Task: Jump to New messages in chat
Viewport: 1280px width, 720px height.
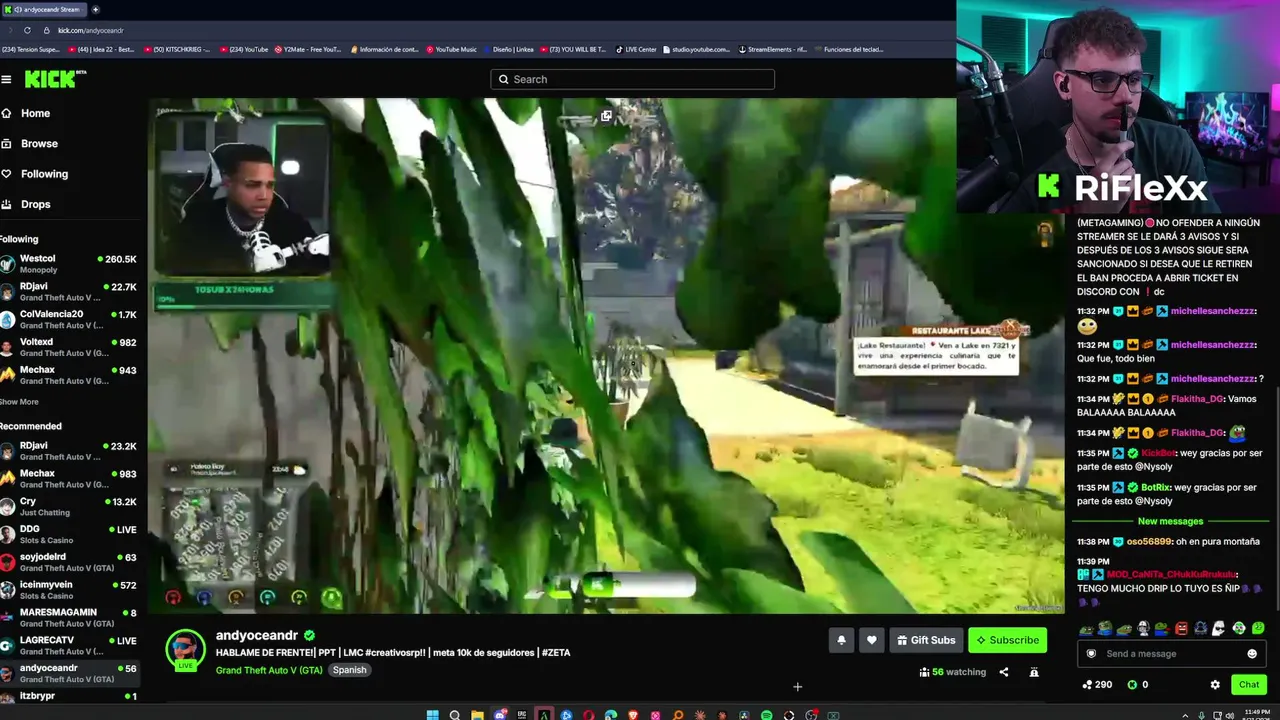Action: pyautogui.click(x=1170, y=521)
